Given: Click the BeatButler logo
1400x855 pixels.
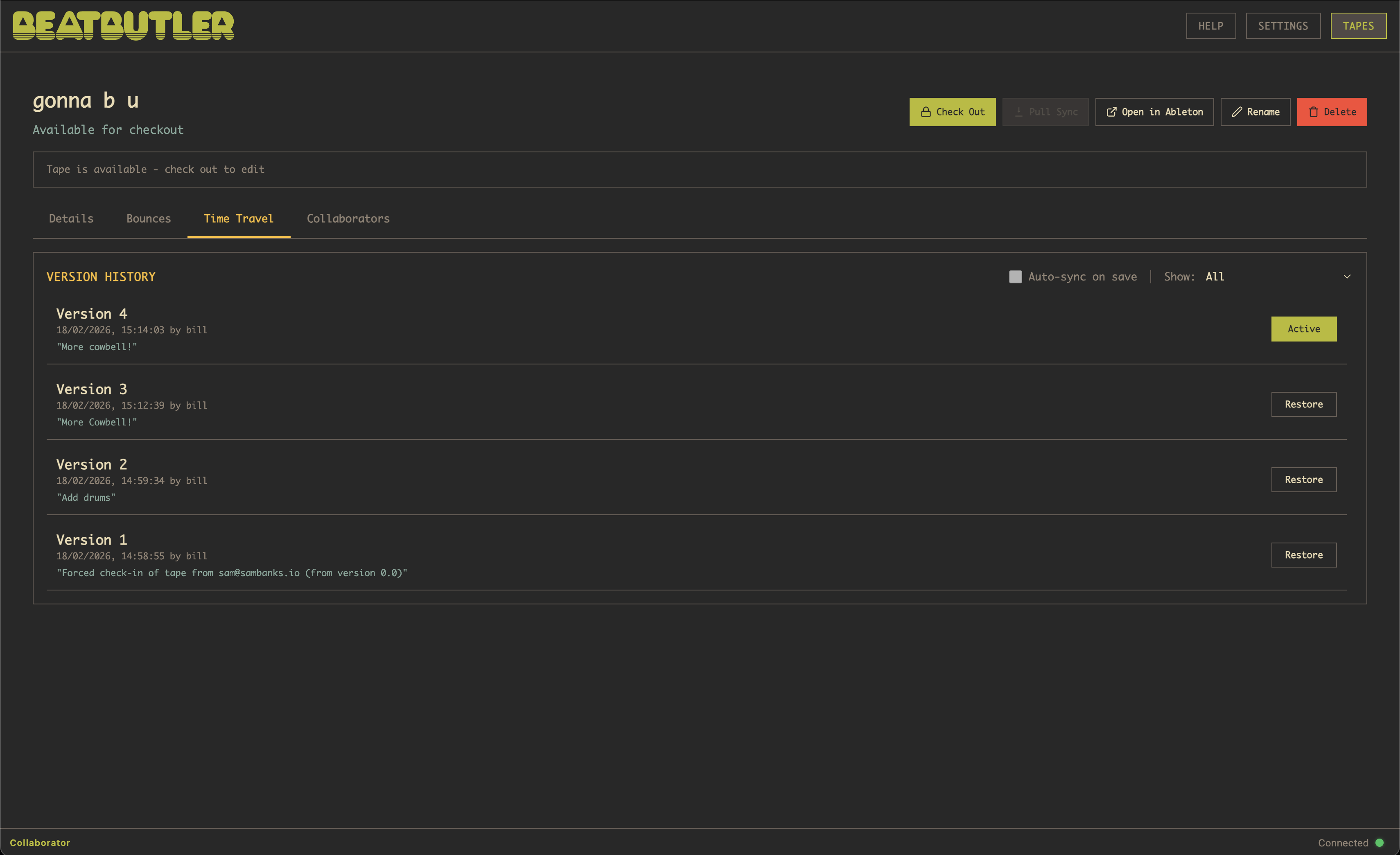Looking at the screenshot, I should pyautogui.click(x=123, y=25).
